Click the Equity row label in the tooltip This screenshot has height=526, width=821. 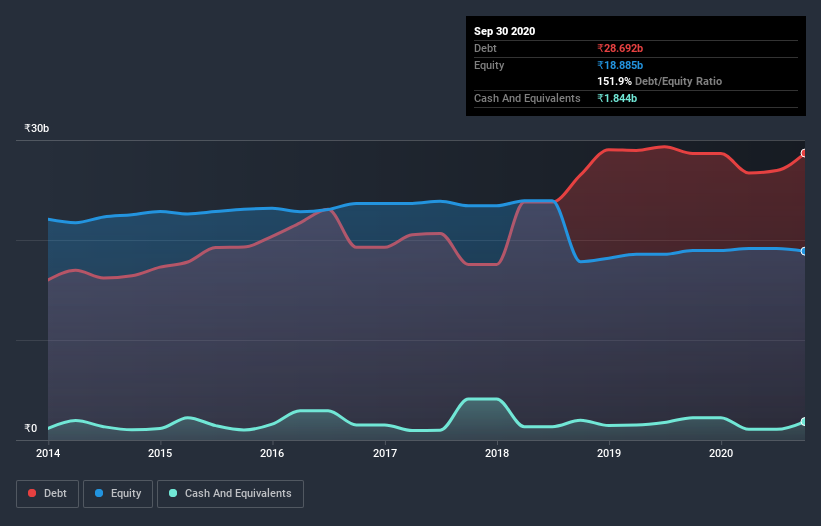click(489, 65)
